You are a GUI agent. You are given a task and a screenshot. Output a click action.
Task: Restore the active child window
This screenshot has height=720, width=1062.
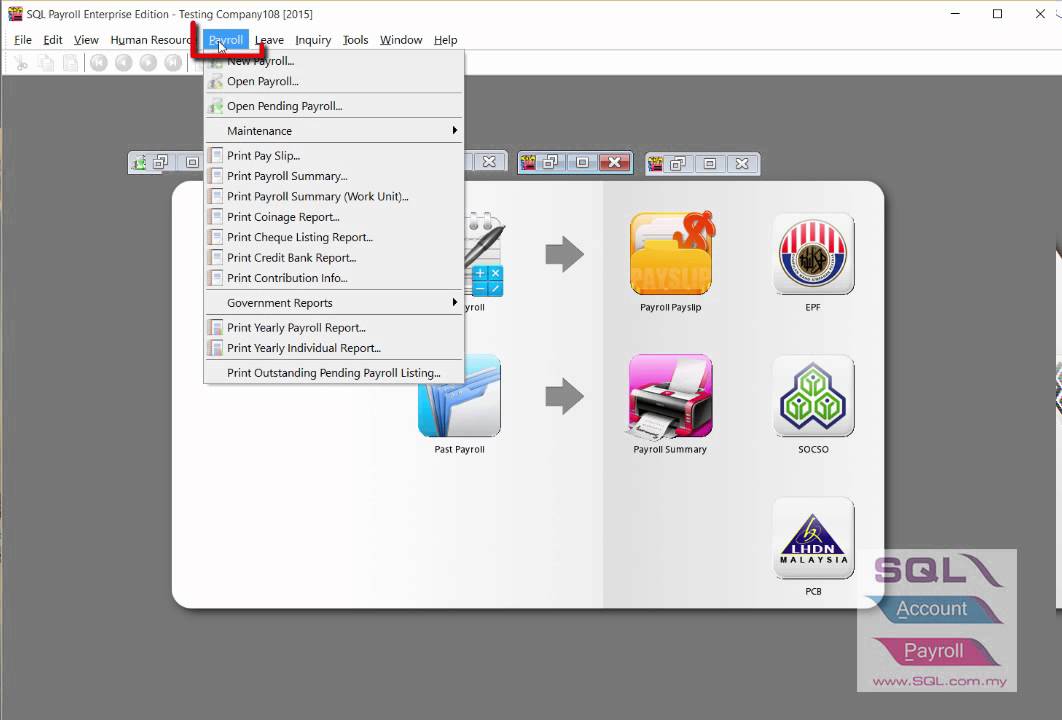tap(551, 163)
